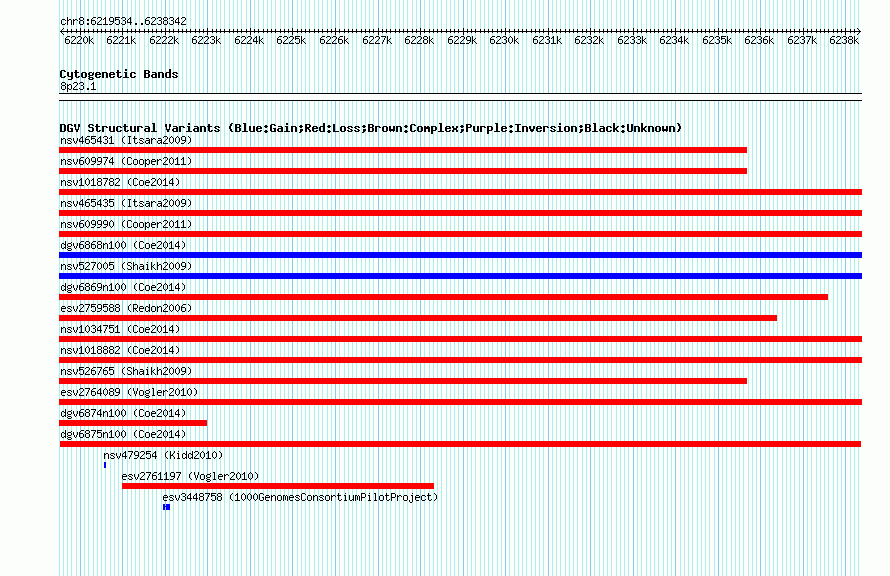
Task: Select nsv527005 blue gain bar
Action: pyautogui.click(x=460, y=276)
